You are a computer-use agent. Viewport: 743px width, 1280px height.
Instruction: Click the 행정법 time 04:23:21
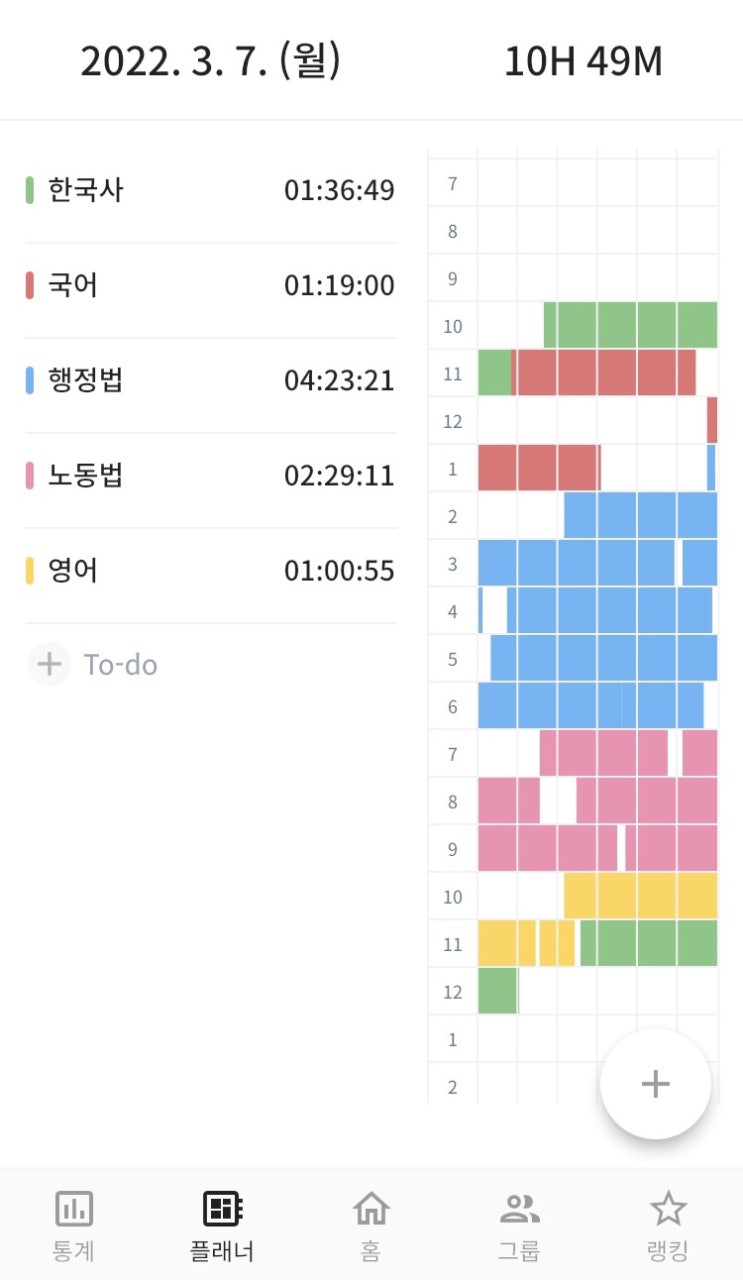click(x=339, y=381)
